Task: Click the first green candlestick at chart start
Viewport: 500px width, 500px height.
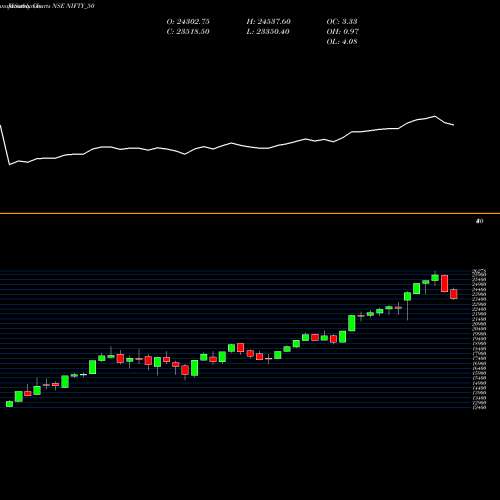Action: [9, 404]
